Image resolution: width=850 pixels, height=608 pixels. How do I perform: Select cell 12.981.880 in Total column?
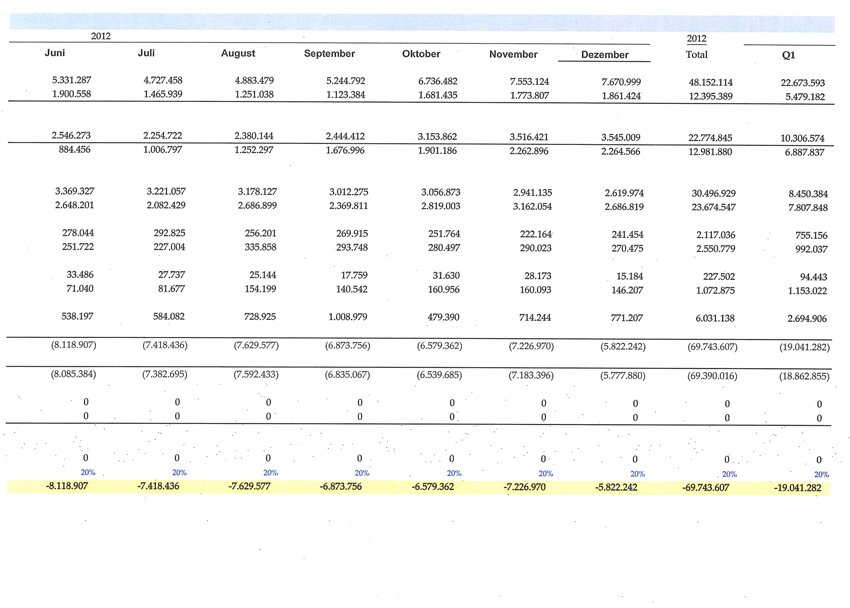(711, 152)
